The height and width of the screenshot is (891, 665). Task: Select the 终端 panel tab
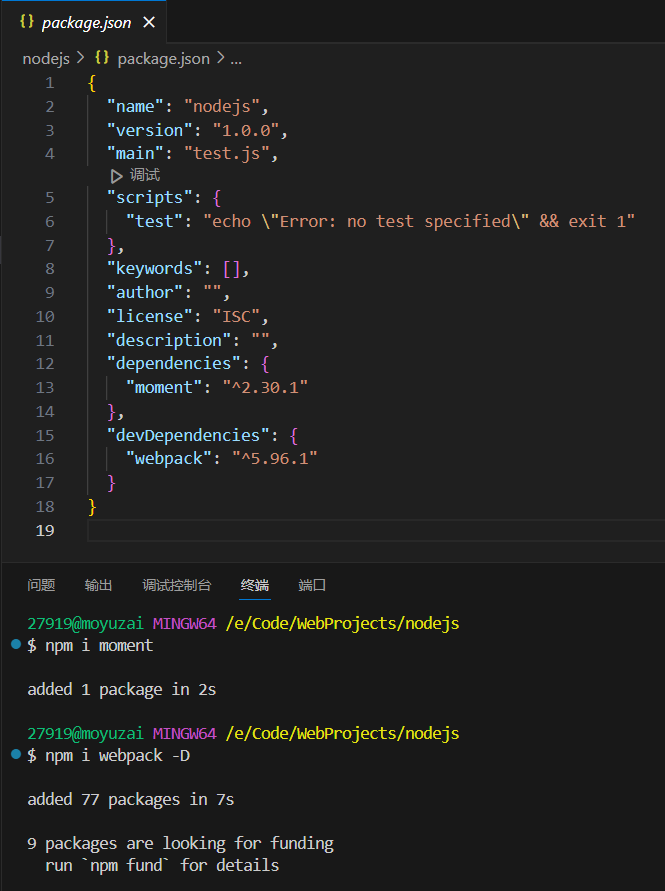(x=255, y=585)
